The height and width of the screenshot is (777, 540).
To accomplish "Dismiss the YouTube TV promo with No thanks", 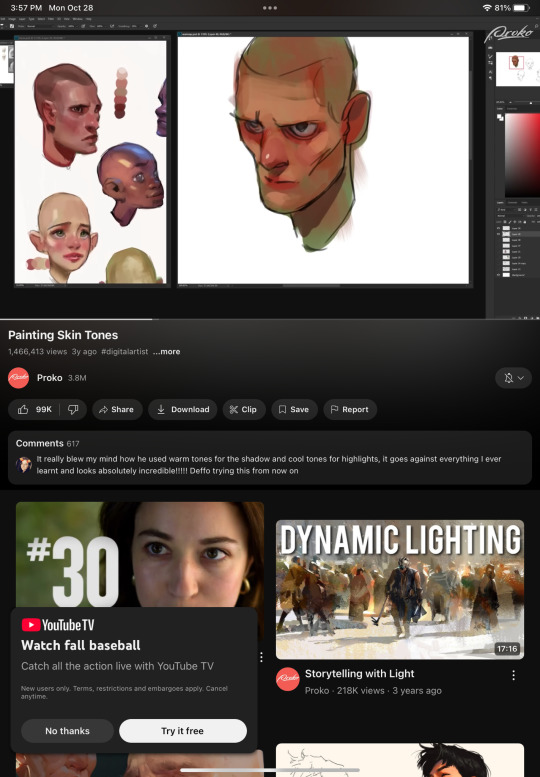I will 67,731.
